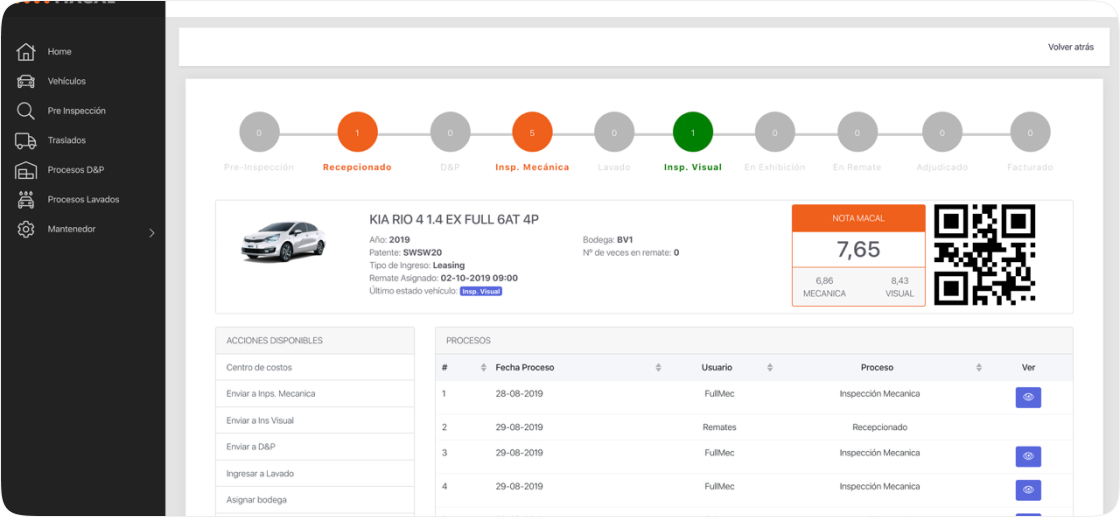Screen dimensions: 1120x517
Task: Click the Remates user cell
Action: click(719, 427)
